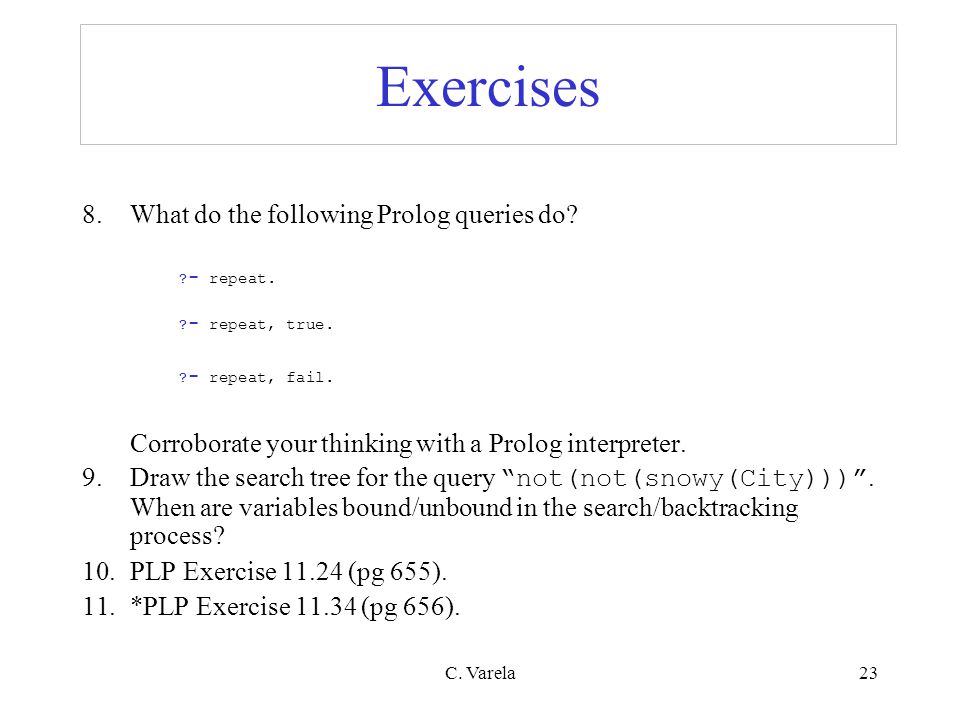Click exercise 8 question text
Viewport: 960px width, 720px height.
coord(354,215)
